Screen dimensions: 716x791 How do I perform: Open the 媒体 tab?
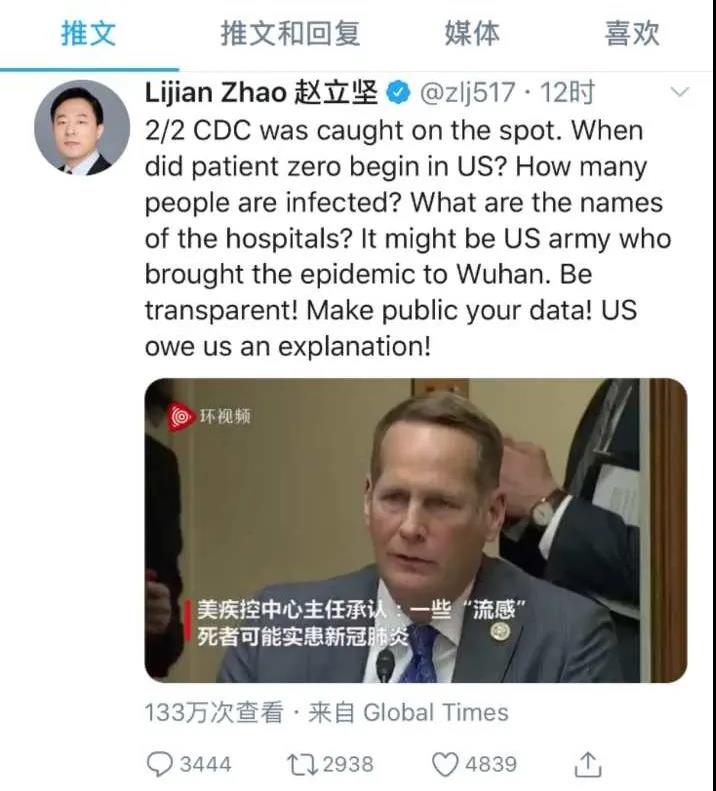coord(472,34)
